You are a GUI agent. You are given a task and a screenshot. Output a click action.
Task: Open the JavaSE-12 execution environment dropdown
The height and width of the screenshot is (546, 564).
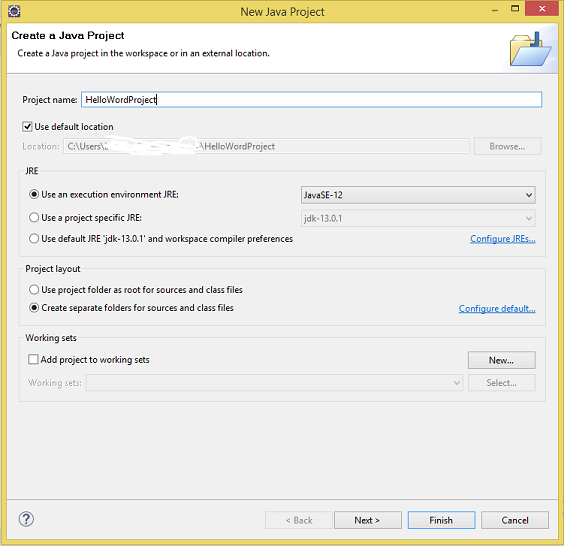tap(418, 195)
